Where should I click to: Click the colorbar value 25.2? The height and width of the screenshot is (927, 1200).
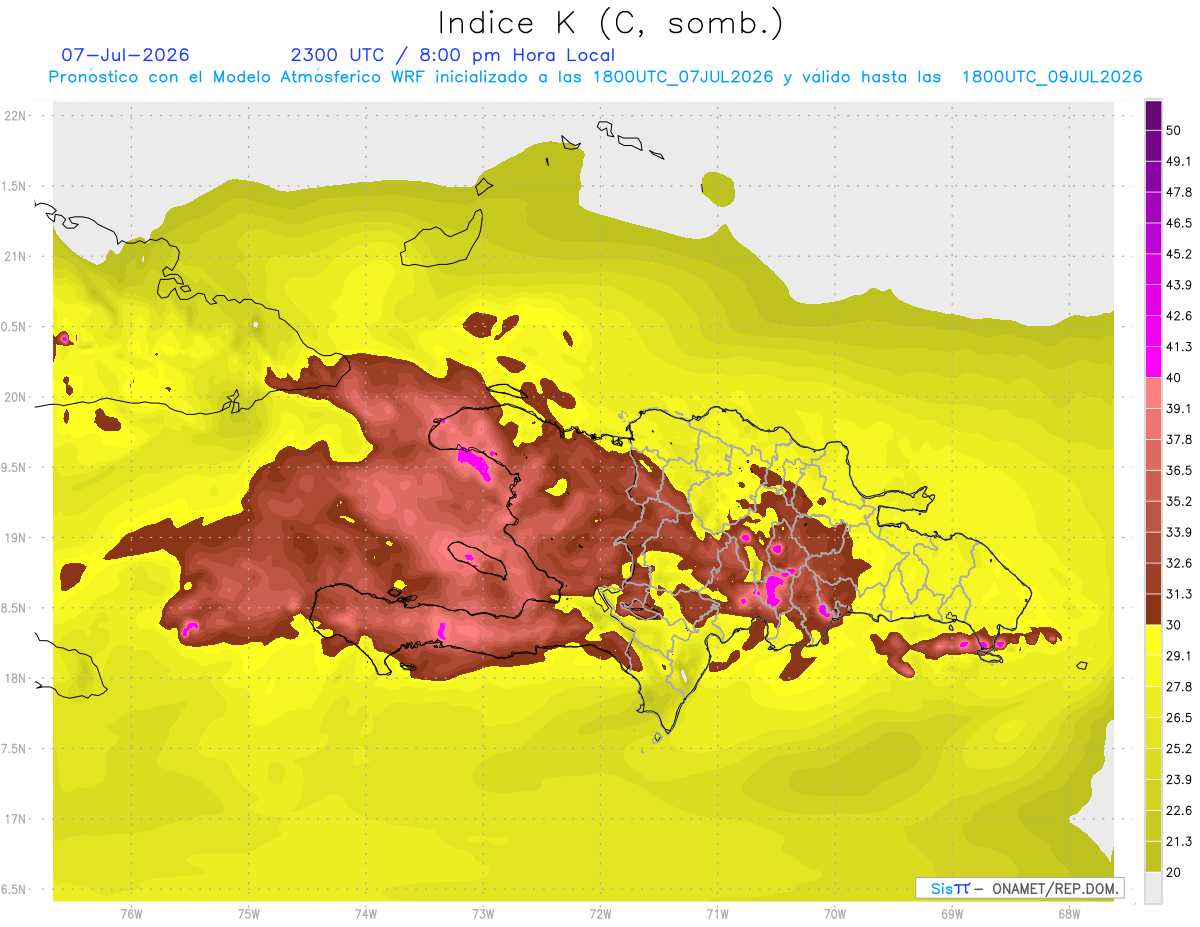[1178, 748]
